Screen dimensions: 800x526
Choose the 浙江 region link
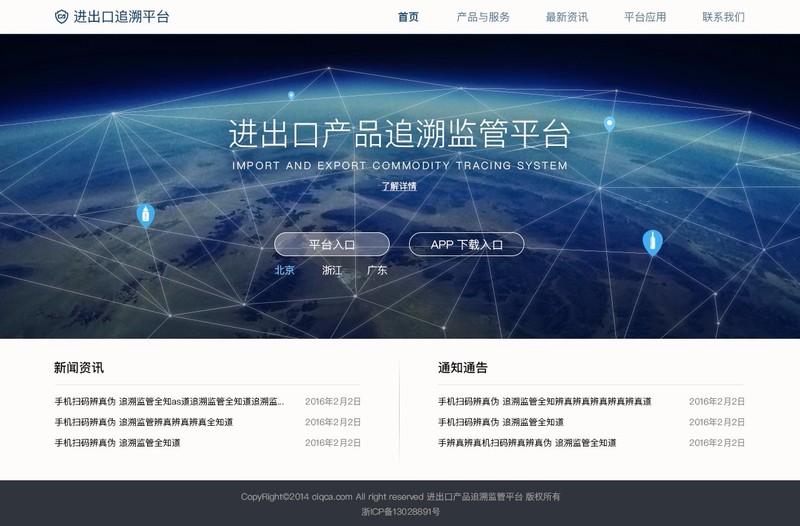coord(332,270)
